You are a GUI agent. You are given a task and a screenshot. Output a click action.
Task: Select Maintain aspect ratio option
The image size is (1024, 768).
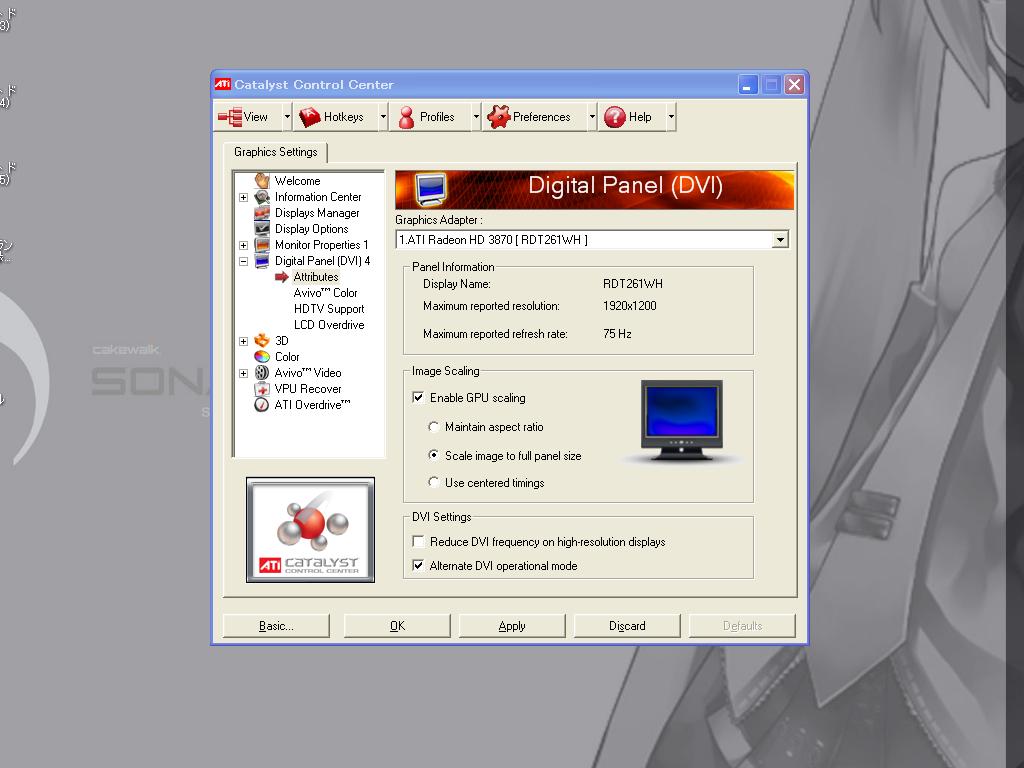click(434, 426)
